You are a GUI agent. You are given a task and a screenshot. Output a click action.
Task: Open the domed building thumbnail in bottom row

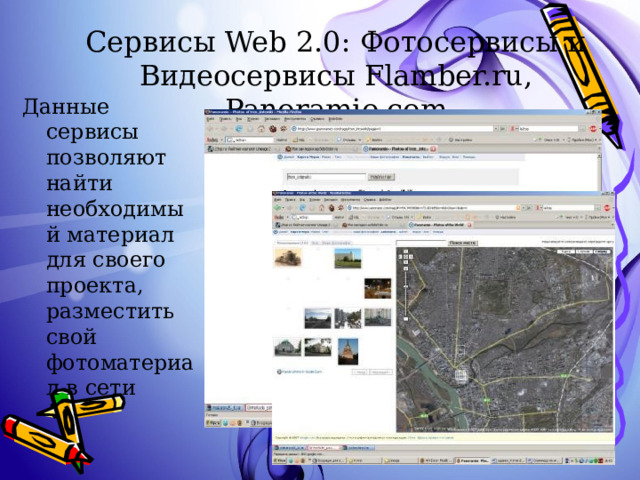[288, 347]
